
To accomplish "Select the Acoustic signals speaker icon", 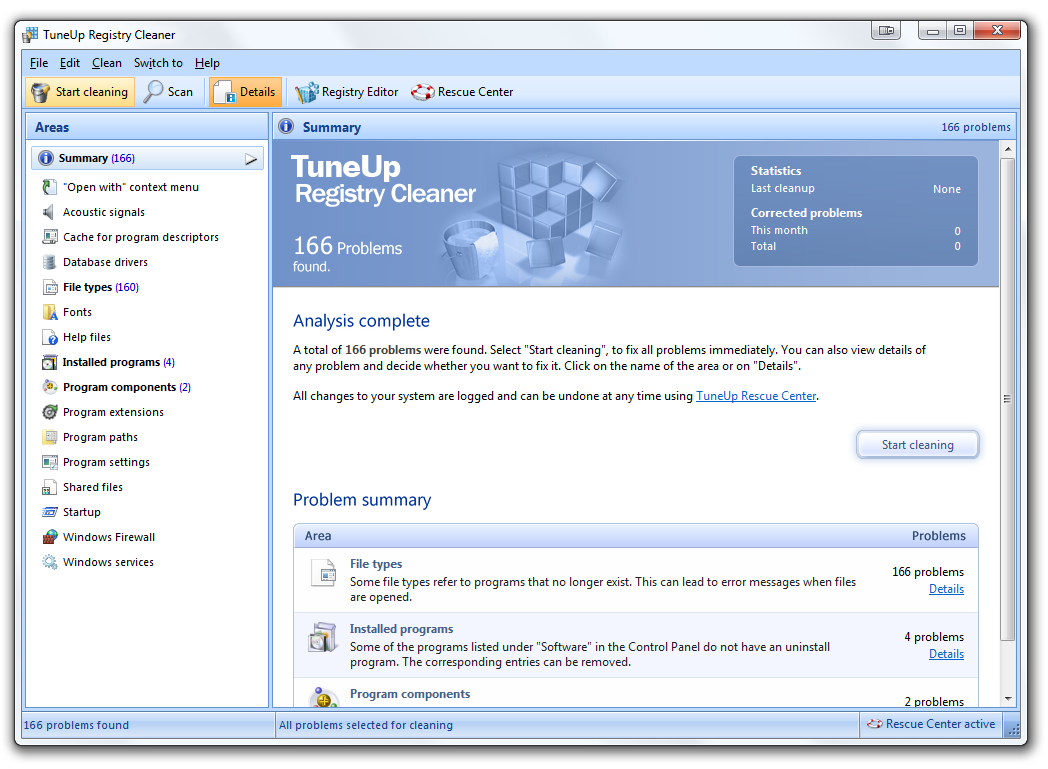I will (x=50, y=212).
